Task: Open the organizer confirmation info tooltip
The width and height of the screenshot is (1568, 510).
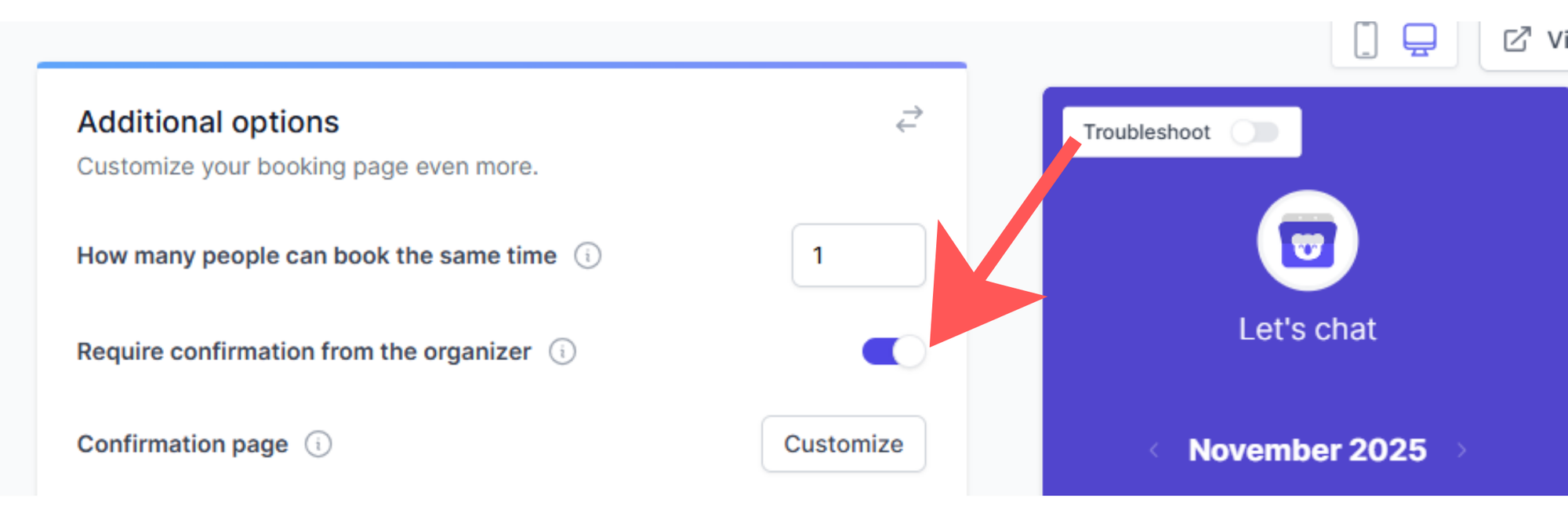Action: [x=562, y=352]
